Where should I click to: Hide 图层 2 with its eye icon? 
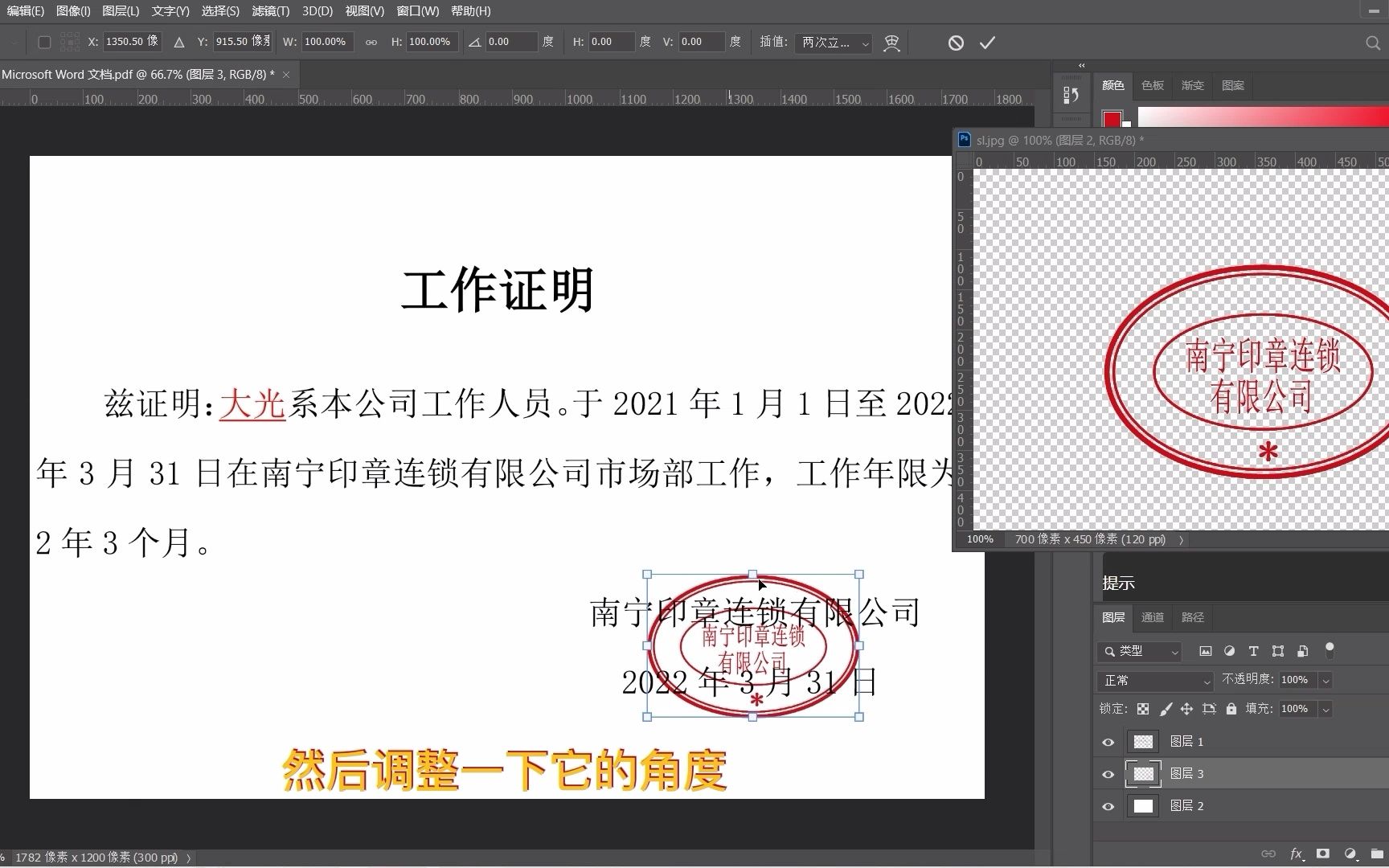point(1108,806)
